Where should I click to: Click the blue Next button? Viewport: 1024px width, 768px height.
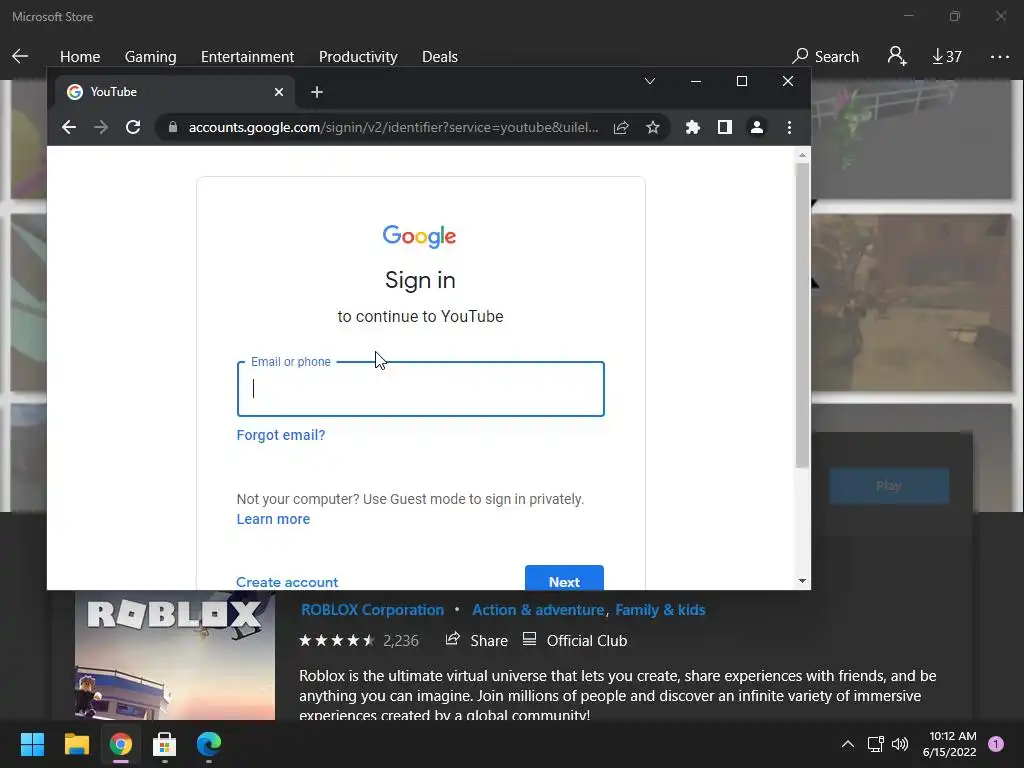(564, 578)
